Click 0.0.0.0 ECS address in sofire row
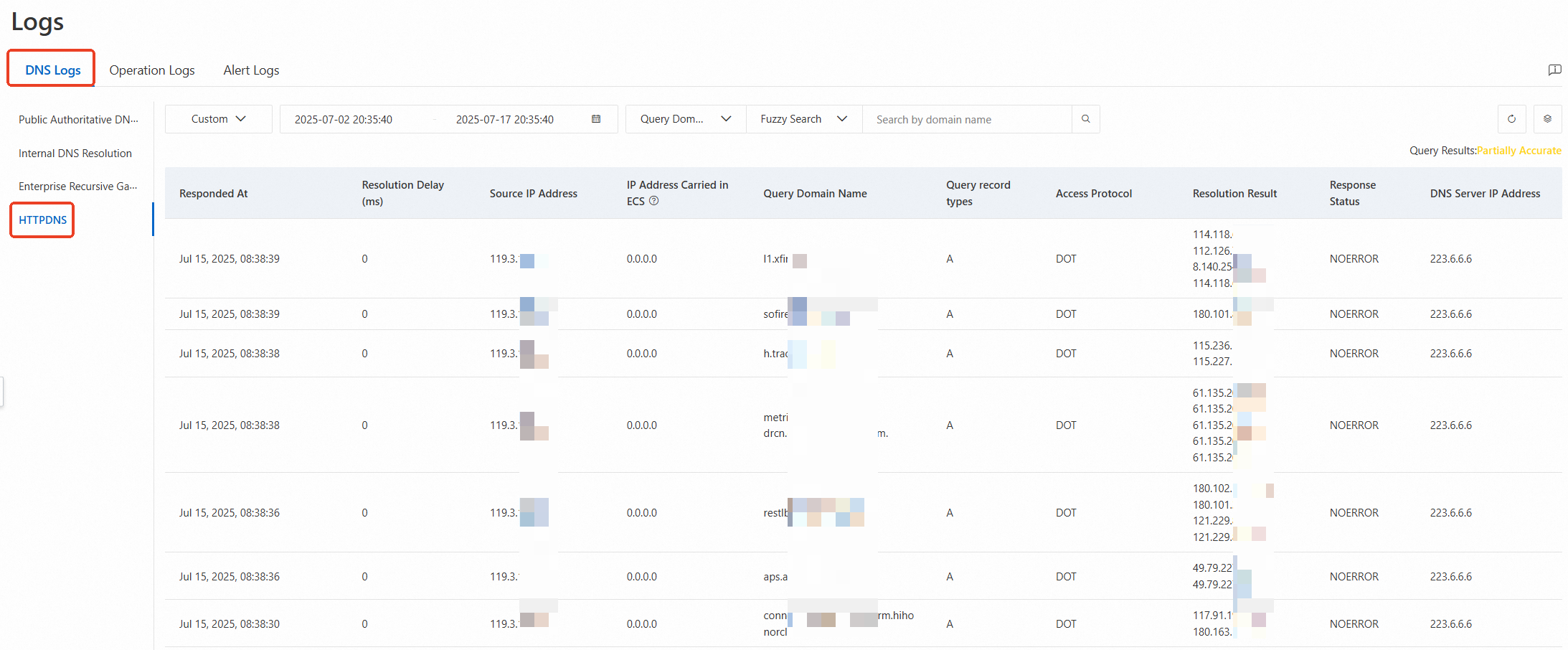Screen dimensions: 1568x650 642,314
